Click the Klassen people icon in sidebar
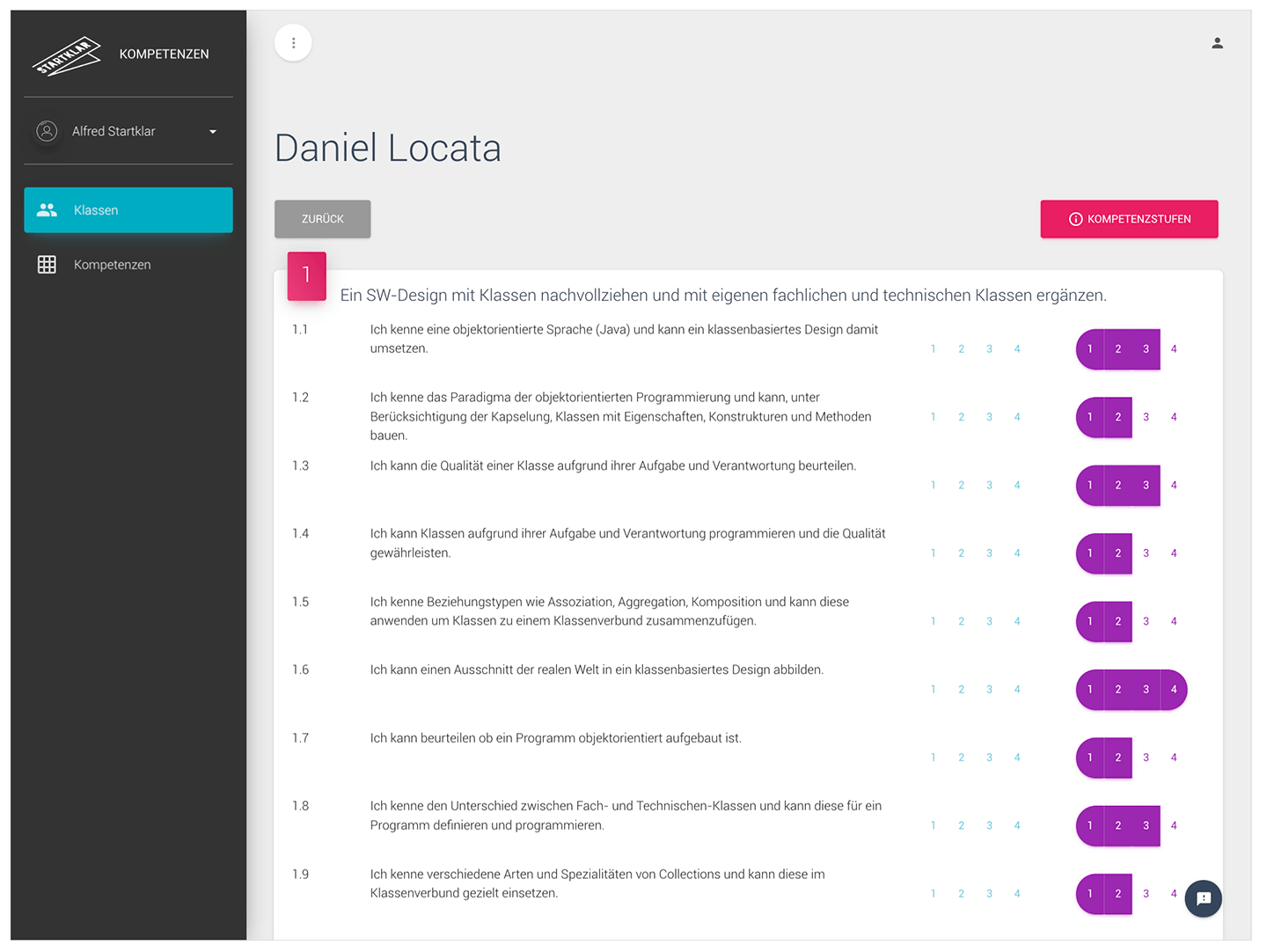Viewport: 1267px width, 952px height. tap(47, 210)
